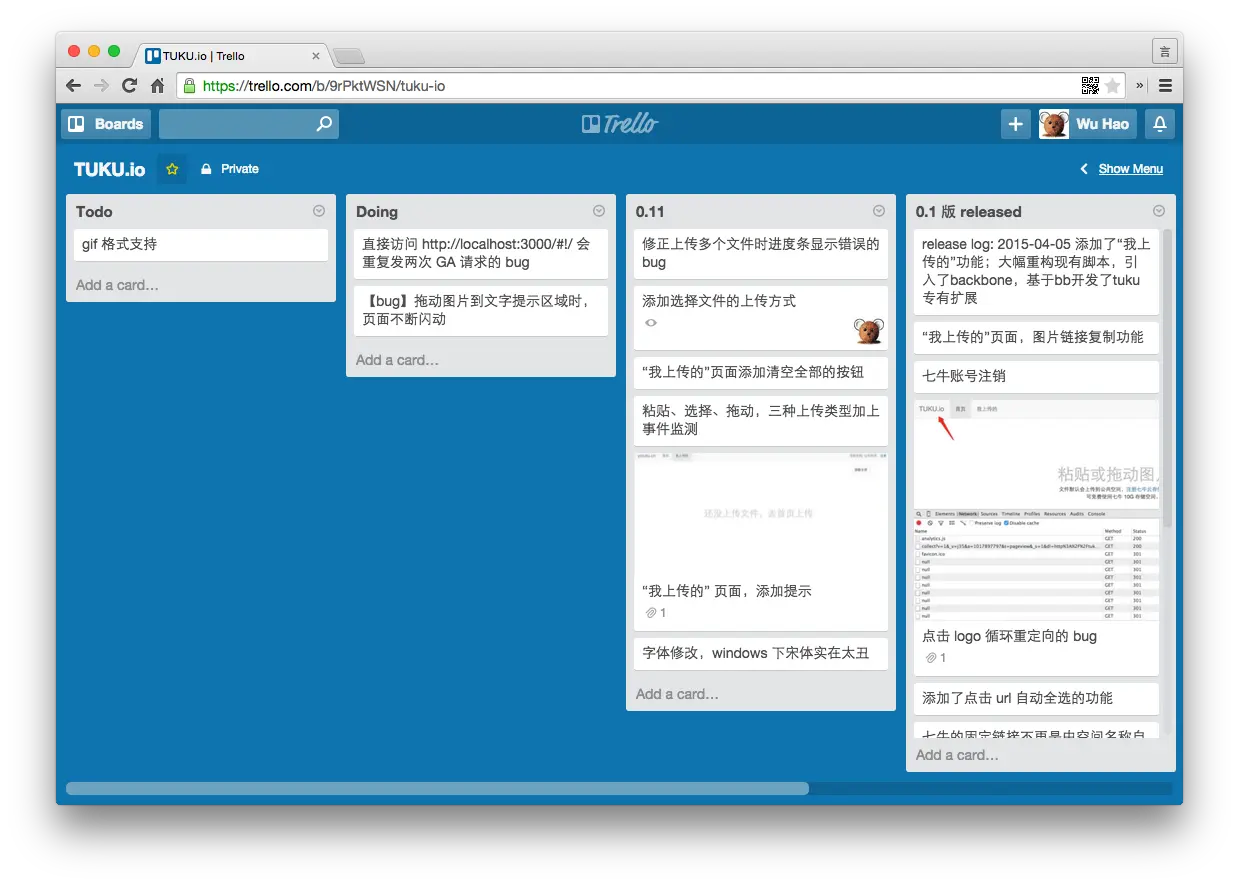Click the lock icon beside Private

(204, 168)
